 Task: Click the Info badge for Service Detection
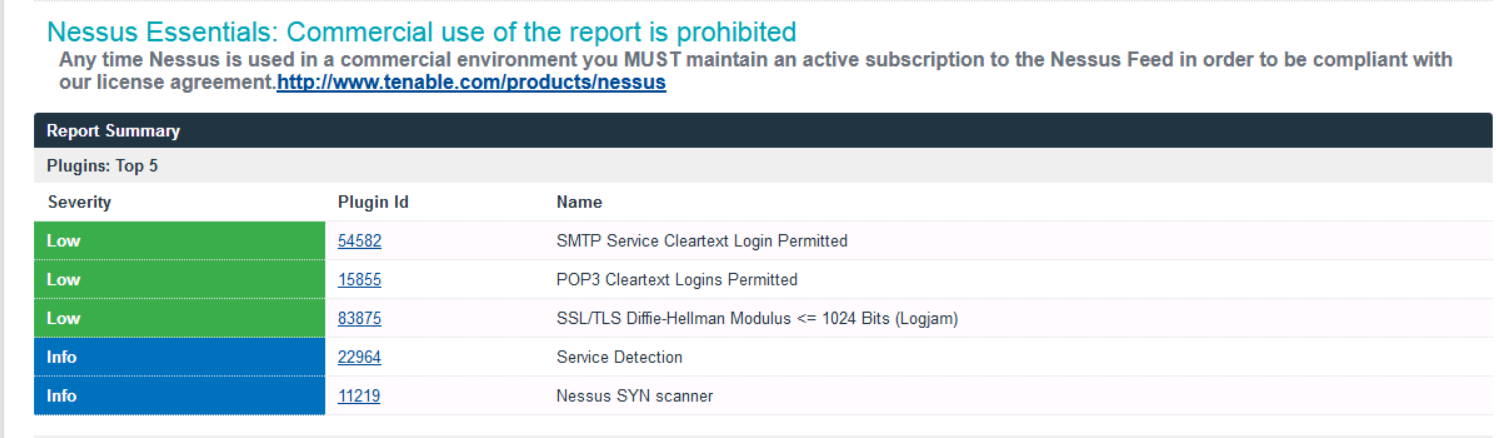click(179, 357)
